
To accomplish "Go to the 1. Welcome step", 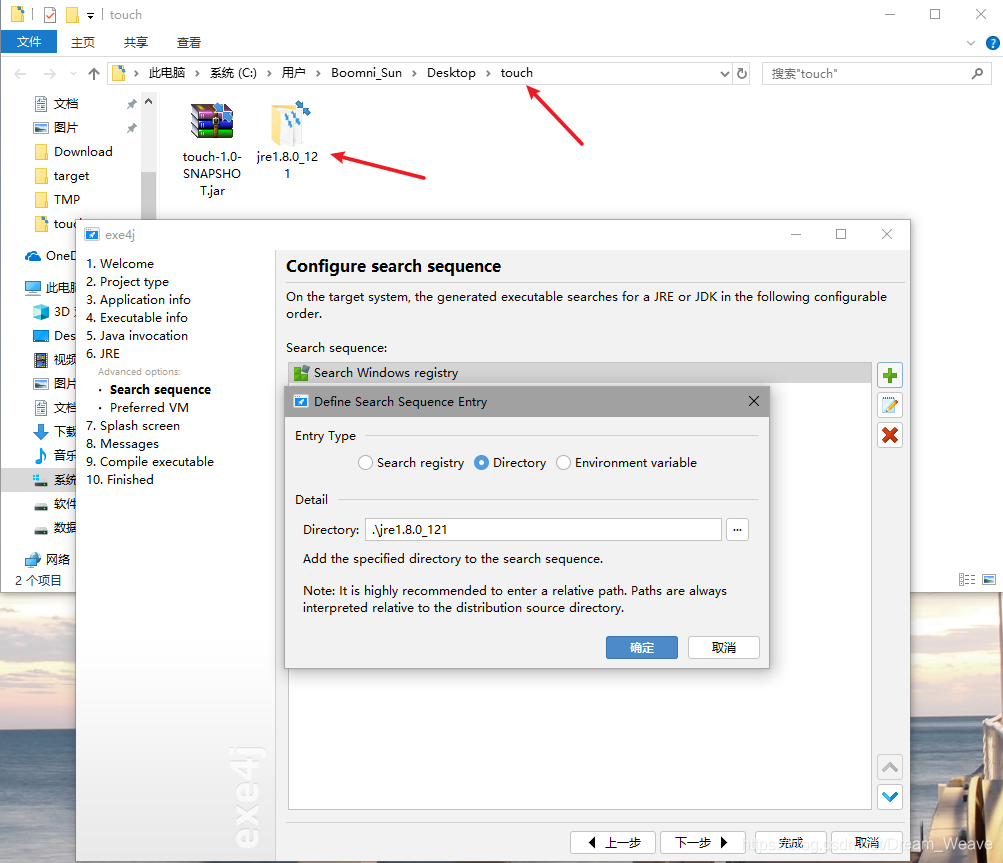I will (x=120, y=264).
